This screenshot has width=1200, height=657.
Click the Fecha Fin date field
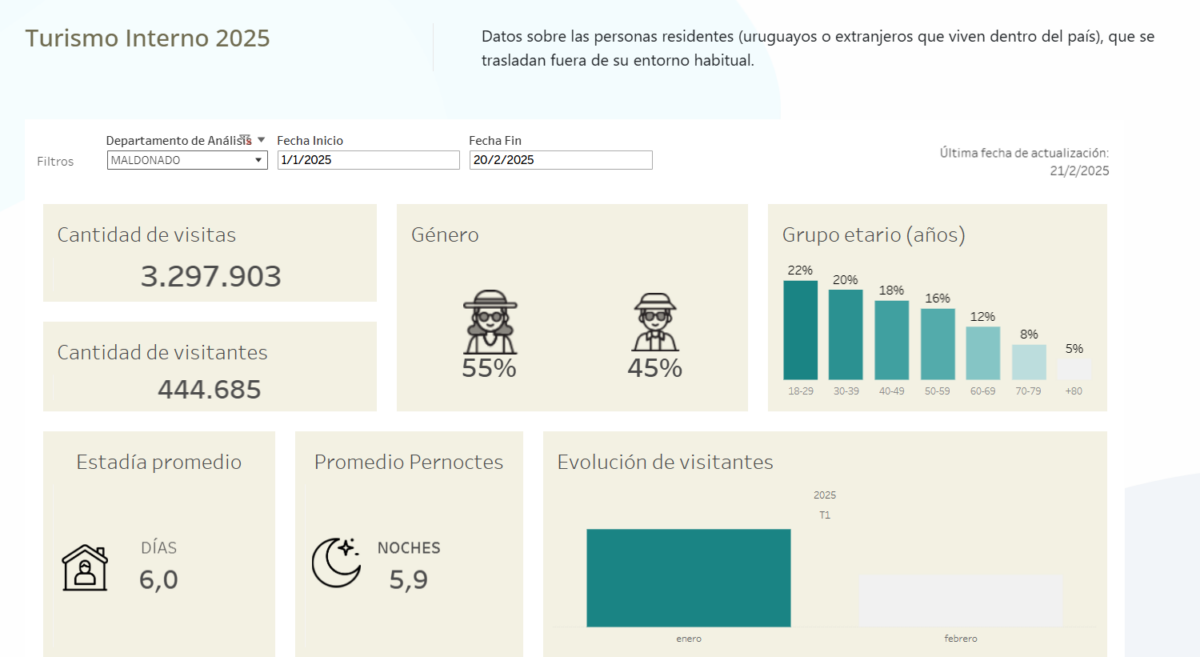click(561, 160)
